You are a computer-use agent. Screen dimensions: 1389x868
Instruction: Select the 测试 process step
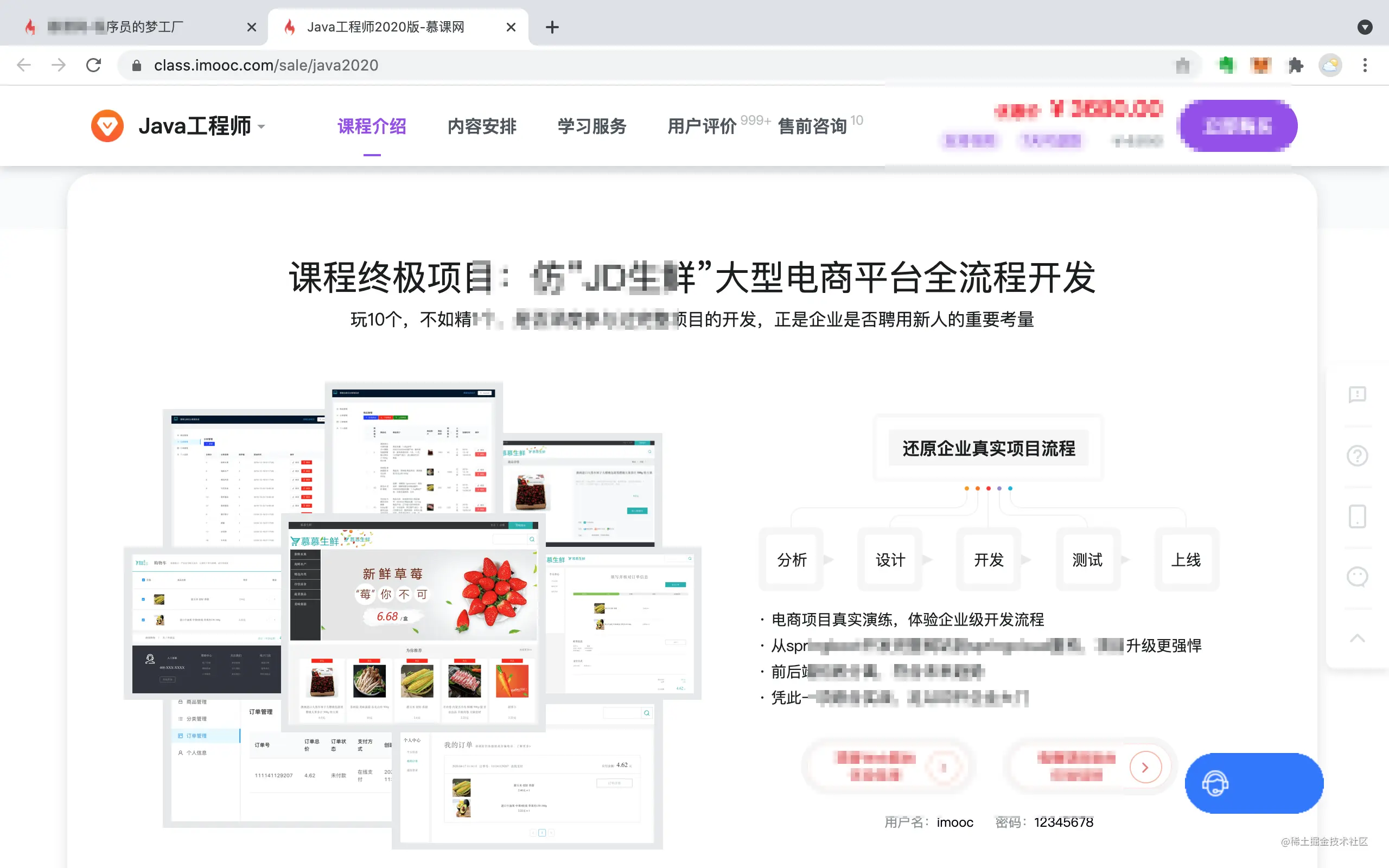[1087, 560]
